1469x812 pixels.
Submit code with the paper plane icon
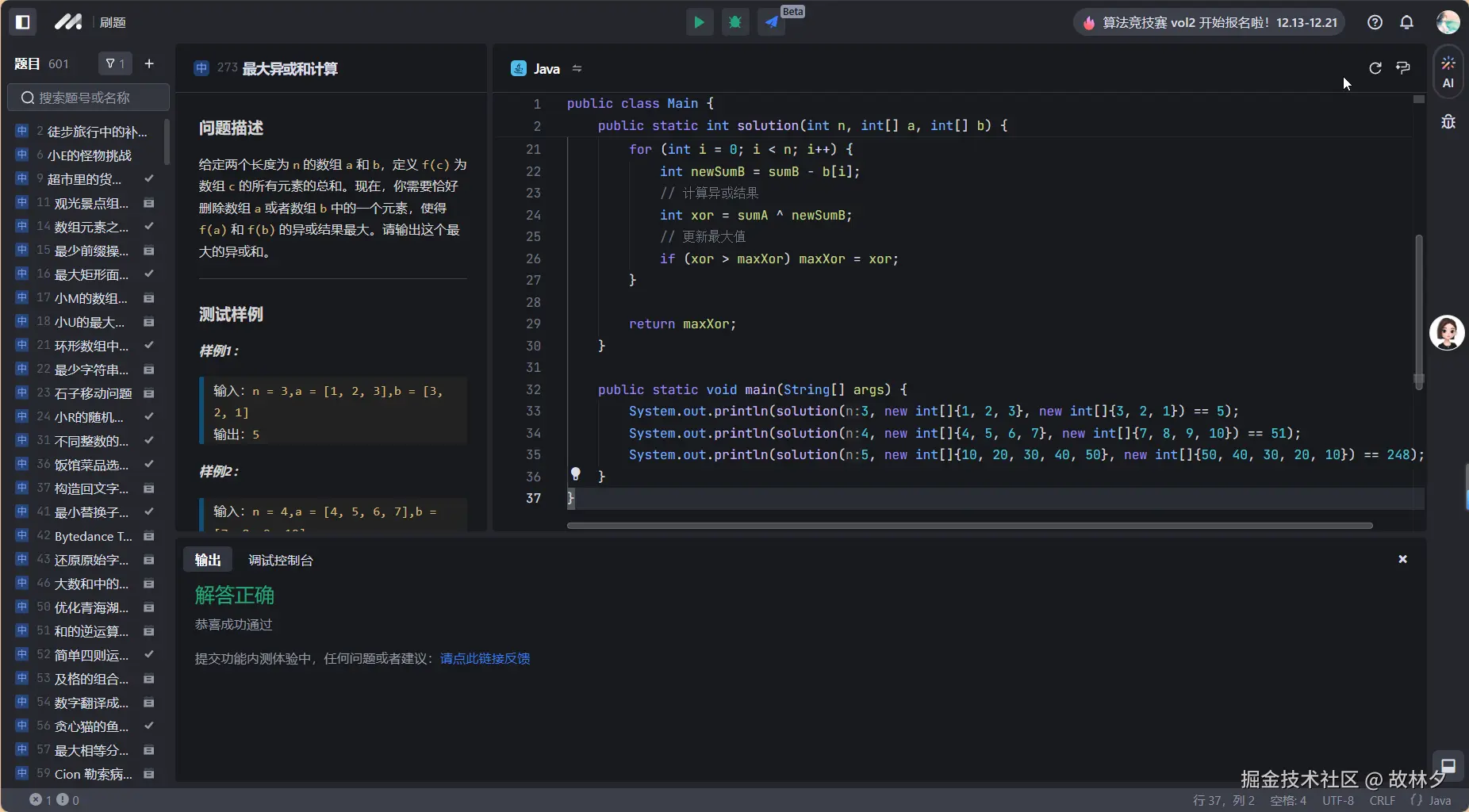click(771, 22)
